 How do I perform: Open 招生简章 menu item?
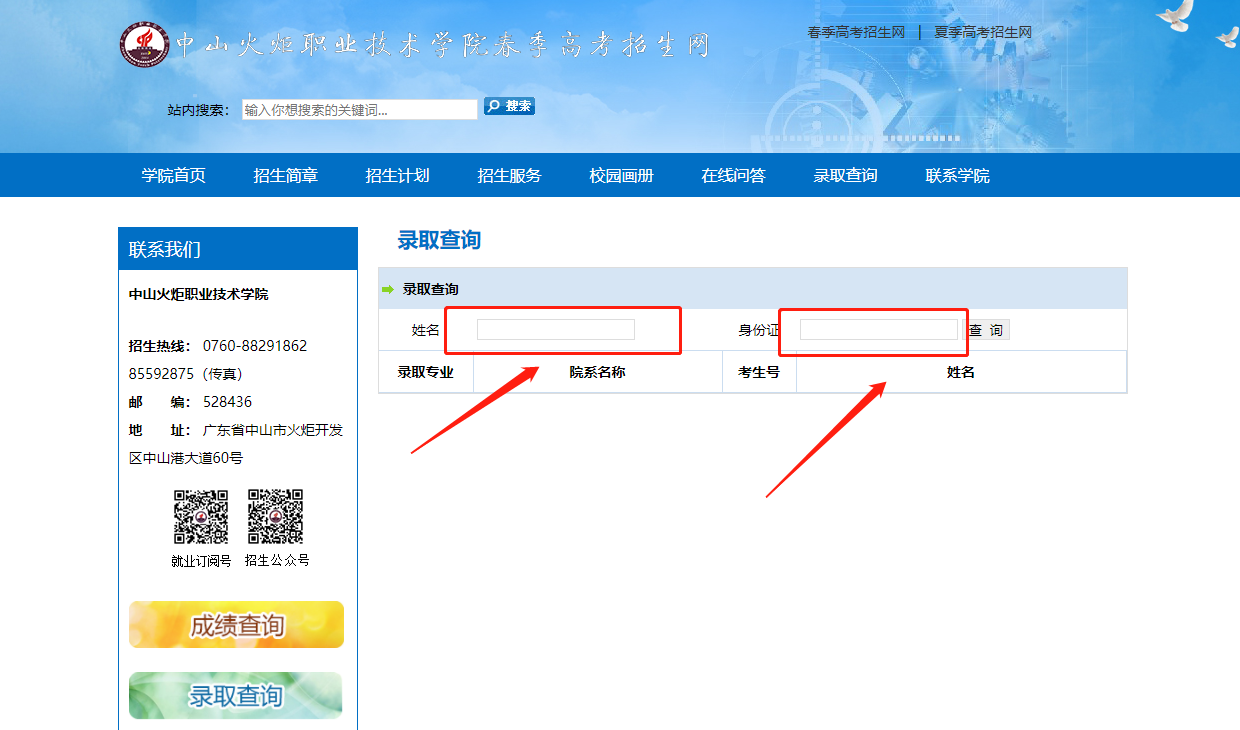tap(286, 176)
